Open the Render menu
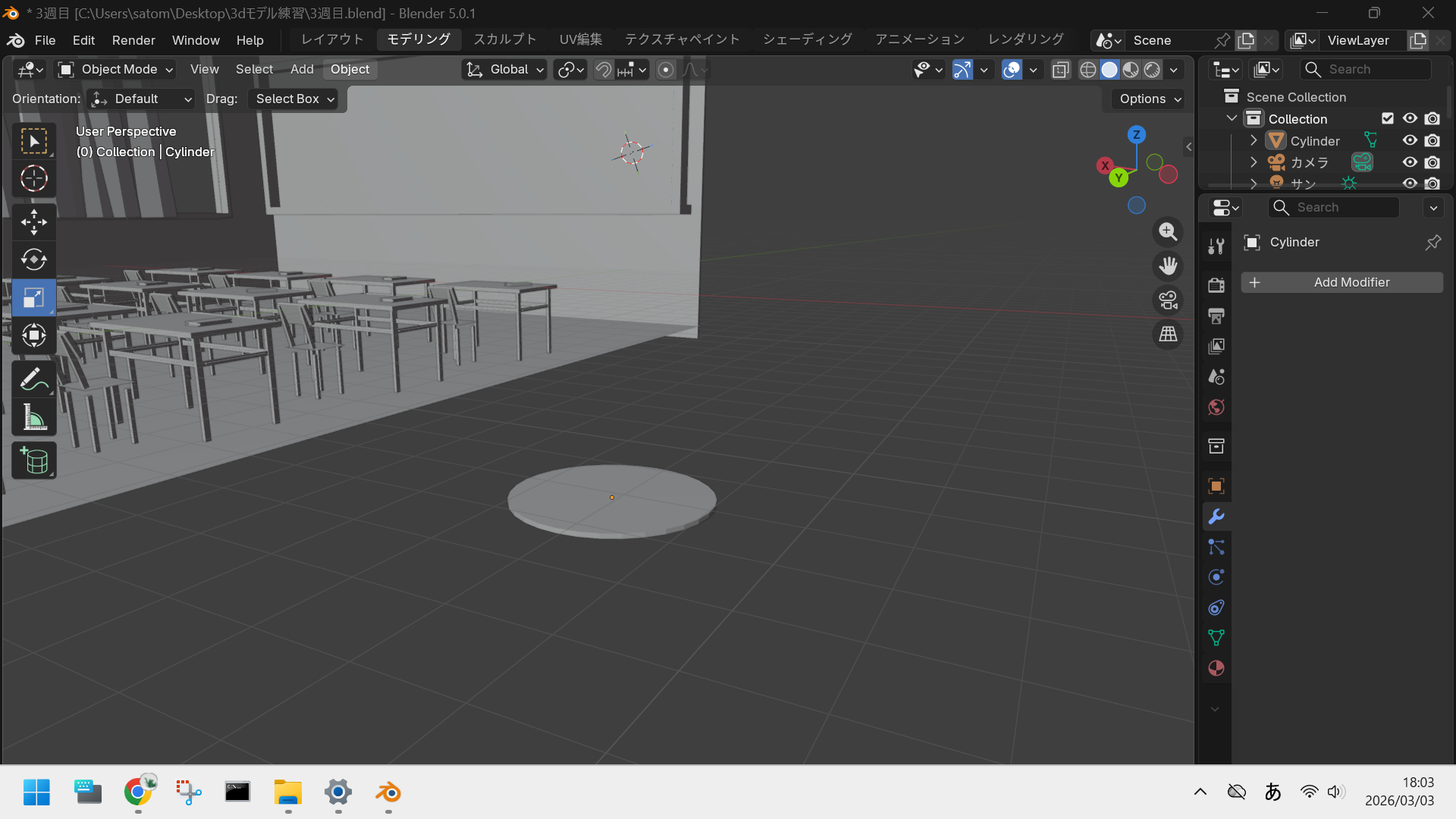The image size is (1456, 819). coord(133,40)
